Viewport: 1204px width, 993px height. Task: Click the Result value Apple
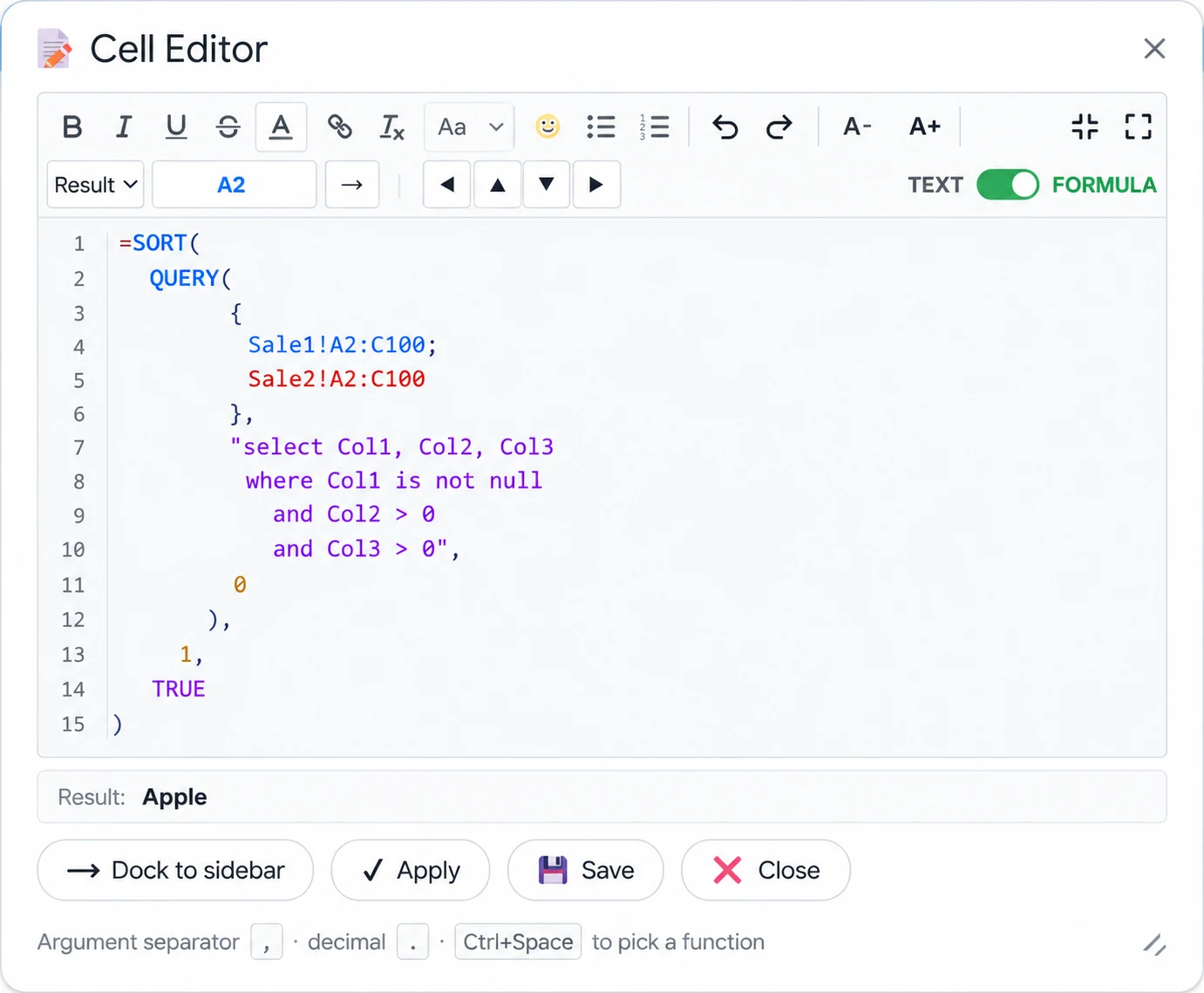coord(175,797)
